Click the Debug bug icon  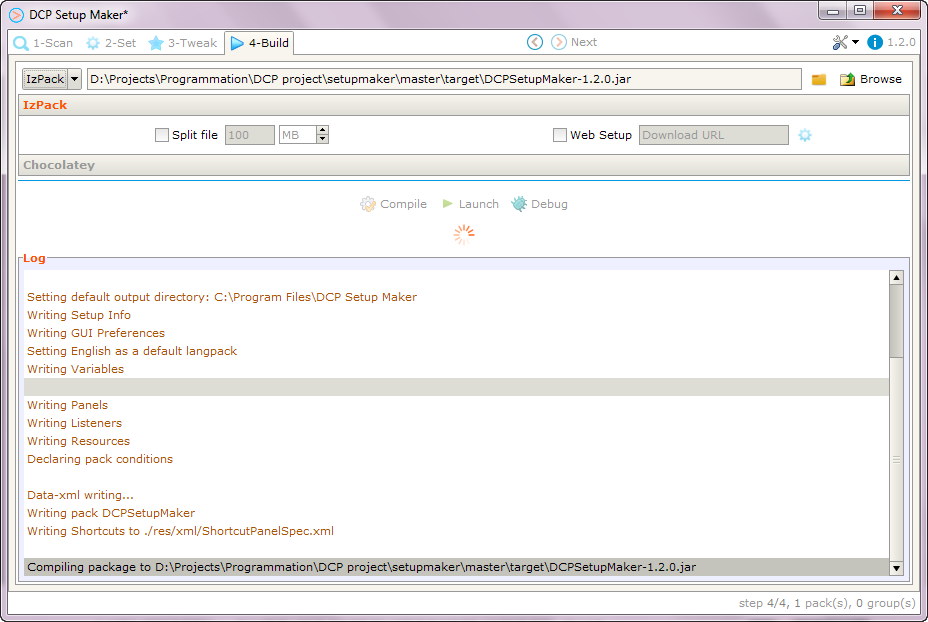pyautogui.click(x=519, y=204)
